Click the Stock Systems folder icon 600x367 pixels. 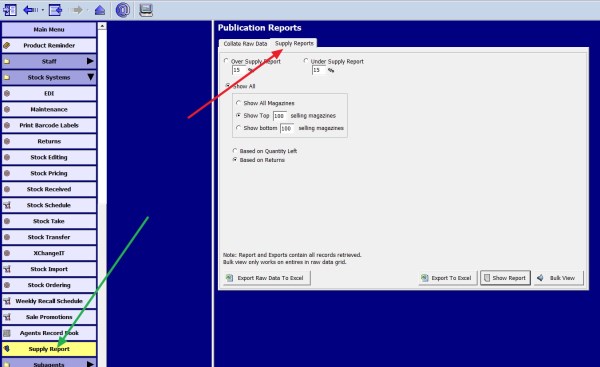tap(7, 77)
